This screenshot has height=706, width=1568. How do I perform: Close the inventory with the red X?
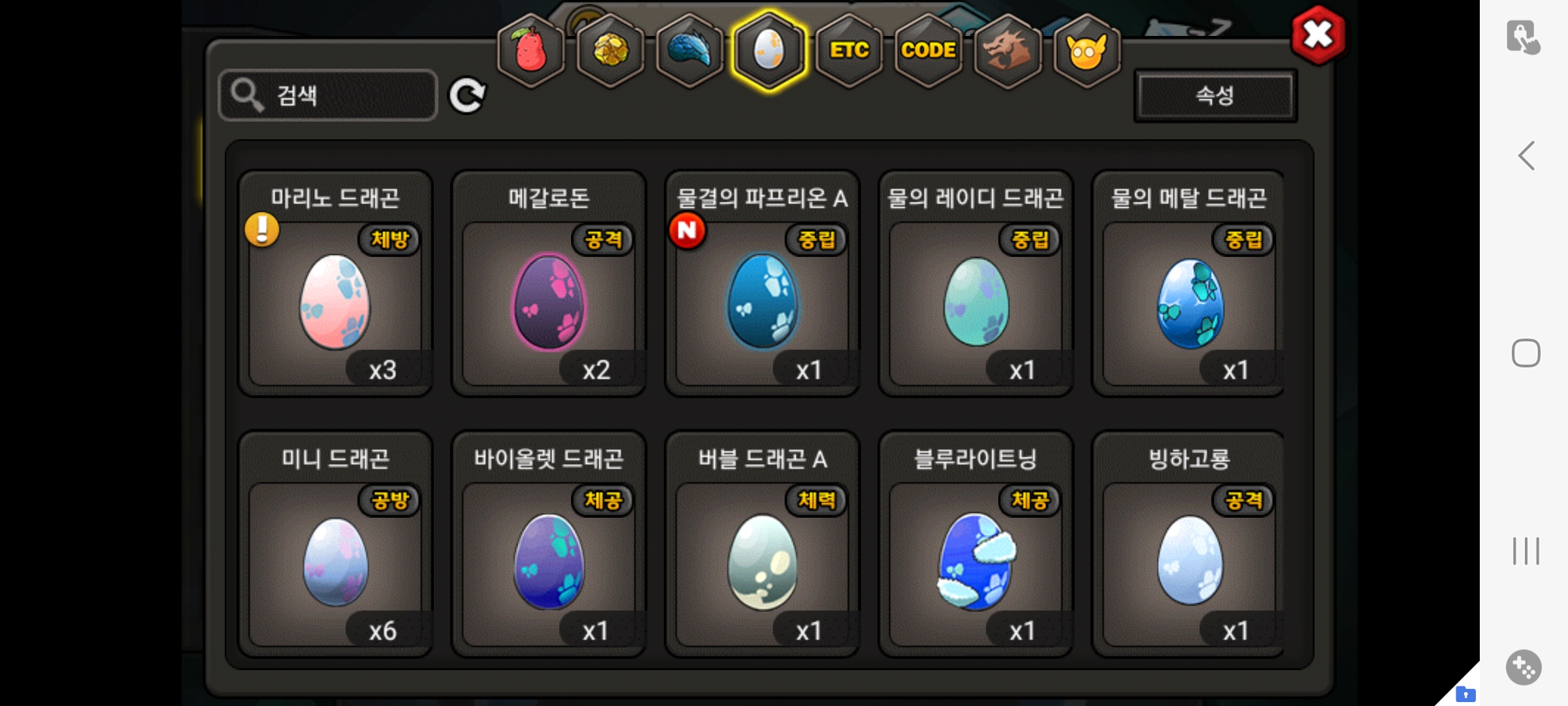[x=1318, y=35]
